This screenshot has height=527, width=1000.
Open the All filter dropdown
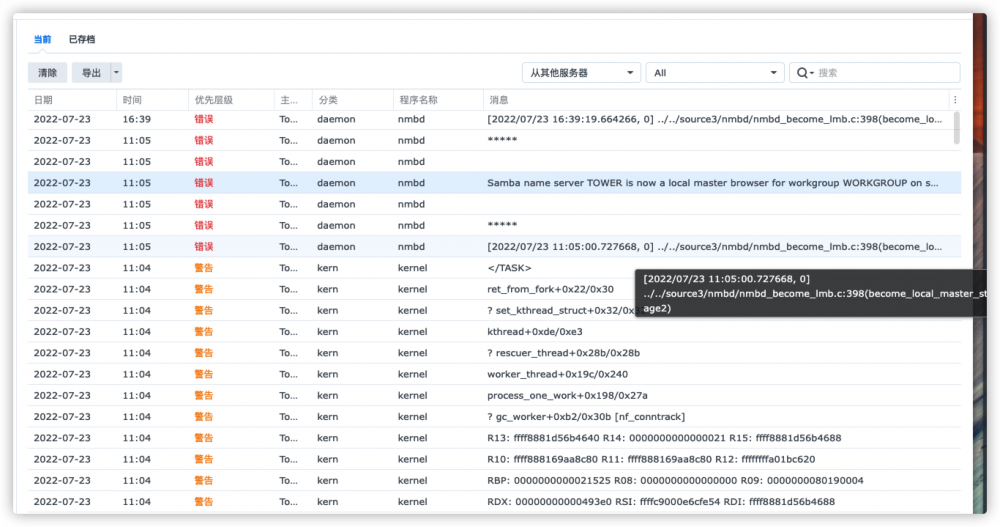715,73
